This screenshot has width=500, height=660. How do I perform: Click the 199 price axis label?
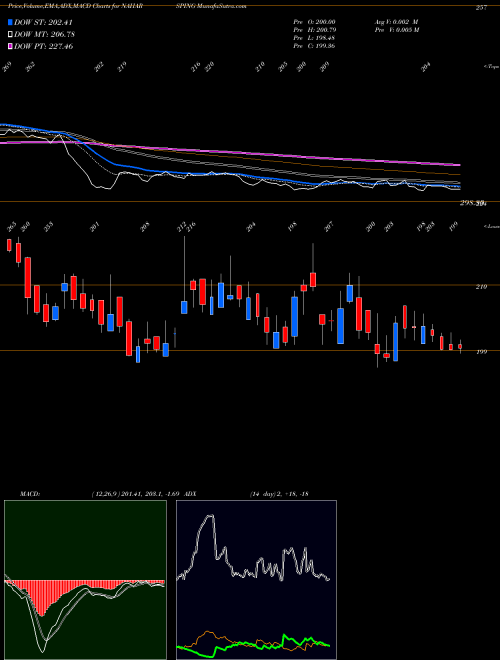tap(481, 351)
